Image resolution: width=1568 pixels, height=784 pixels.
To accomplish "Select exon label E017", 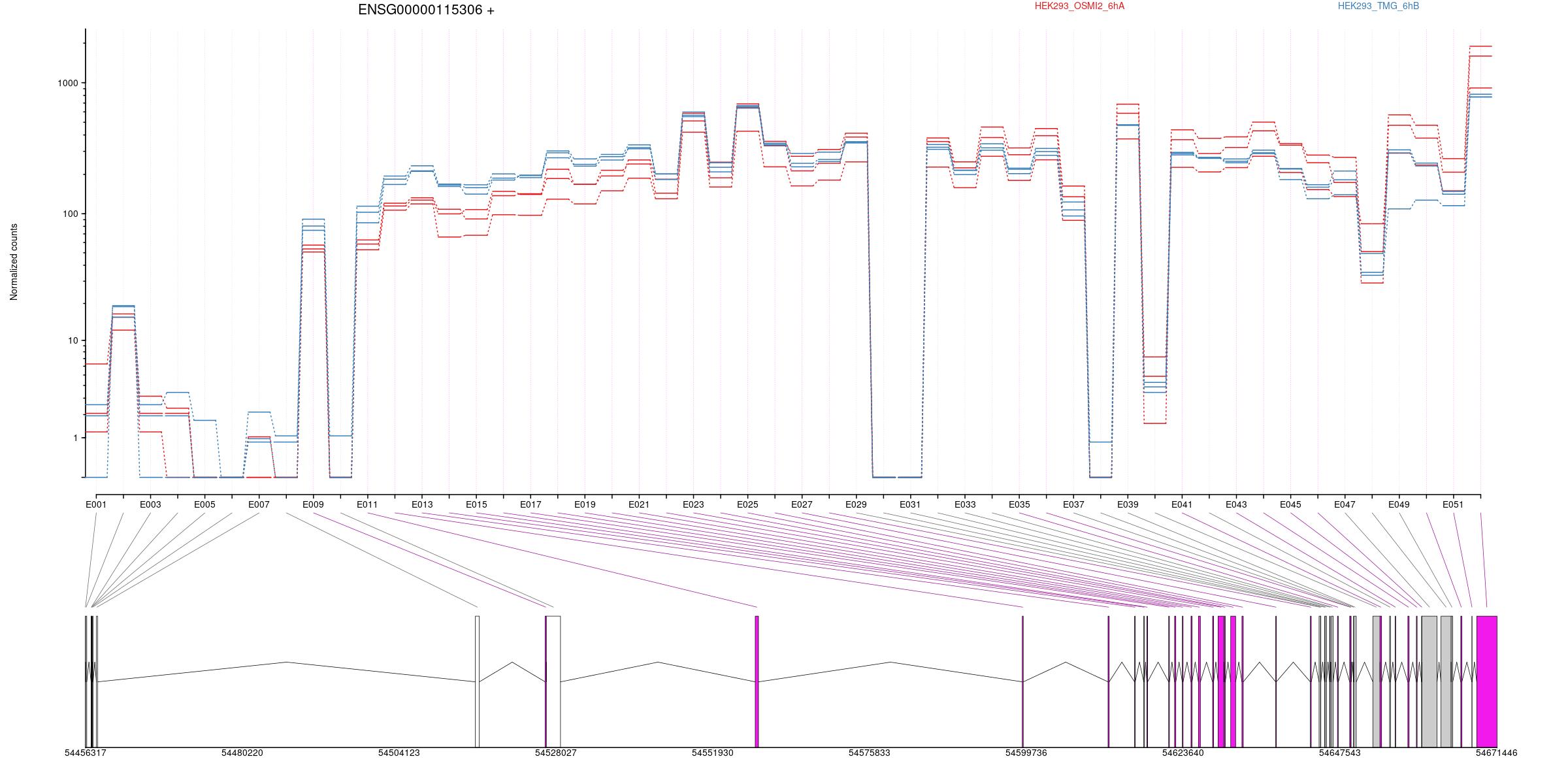I will click(531, 504).
